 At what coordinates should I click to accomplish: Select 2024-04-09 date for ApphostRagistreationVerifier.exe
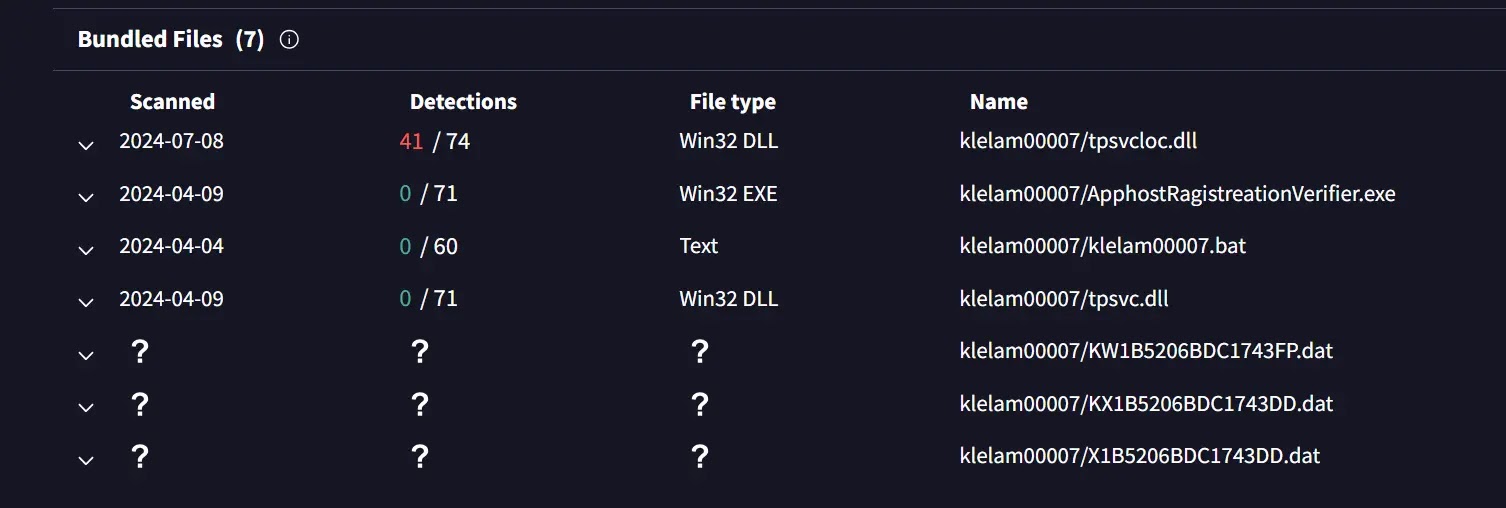(171, 194)
